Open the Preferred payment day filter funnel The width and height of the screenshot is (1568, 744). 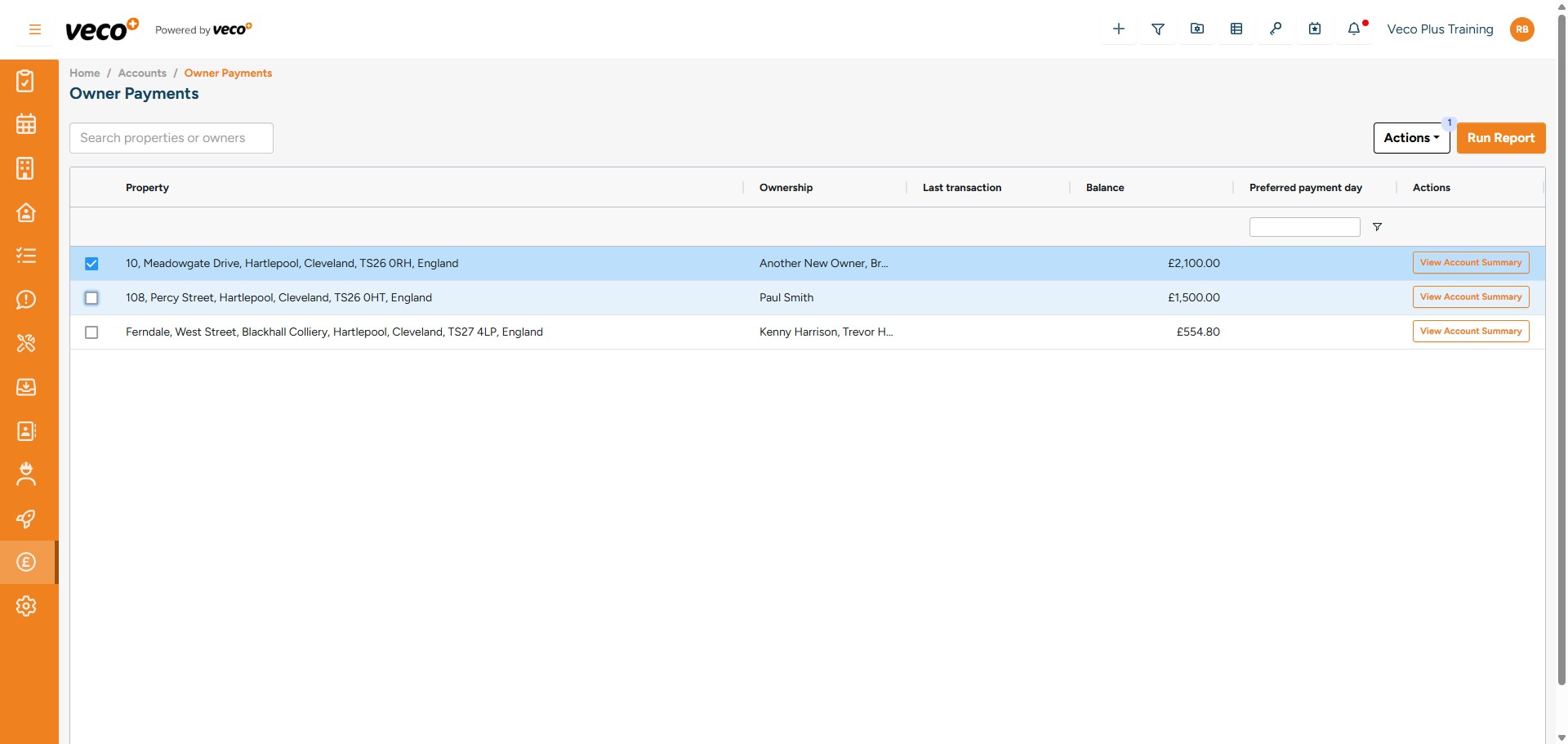click(x=1377, y=227)
